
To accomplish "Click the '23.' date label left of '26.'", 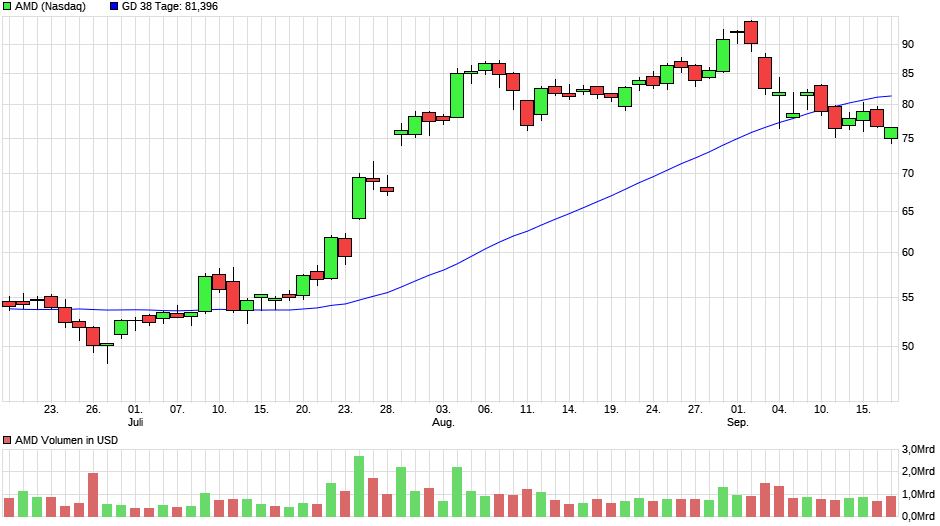I will pos(51,410).
